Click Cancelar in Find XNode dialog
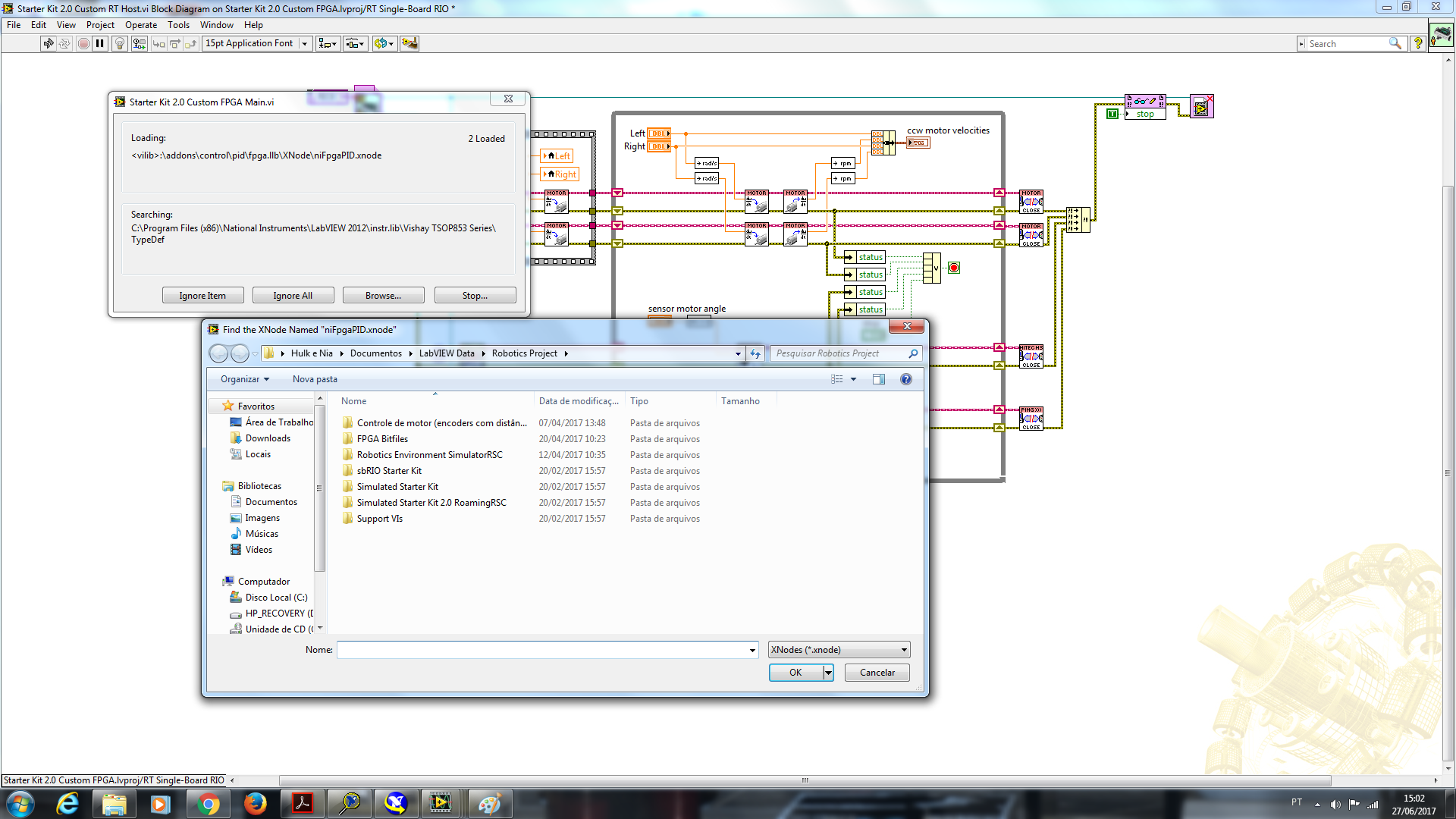Viewport: 1456px width, 819px height. click(877, 673)
